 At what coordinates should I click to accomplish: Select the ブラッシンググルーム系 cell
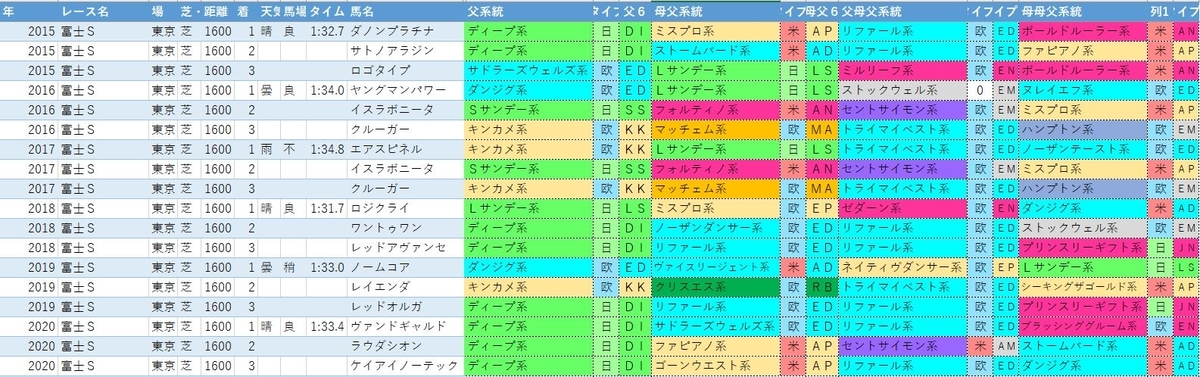[x=1084, y=325]
